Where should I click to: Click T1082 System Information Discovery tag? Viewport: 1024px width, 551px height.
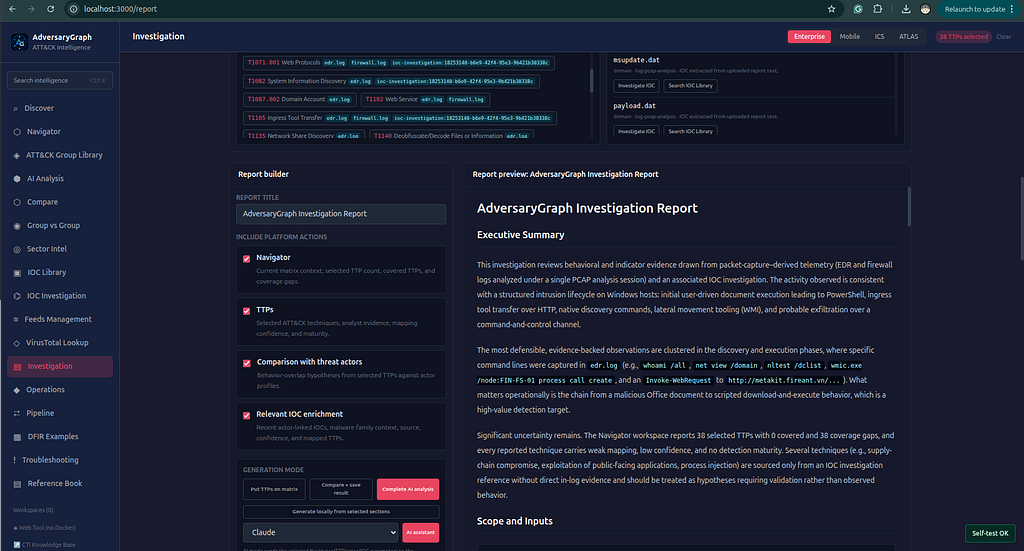pos(391,82)
